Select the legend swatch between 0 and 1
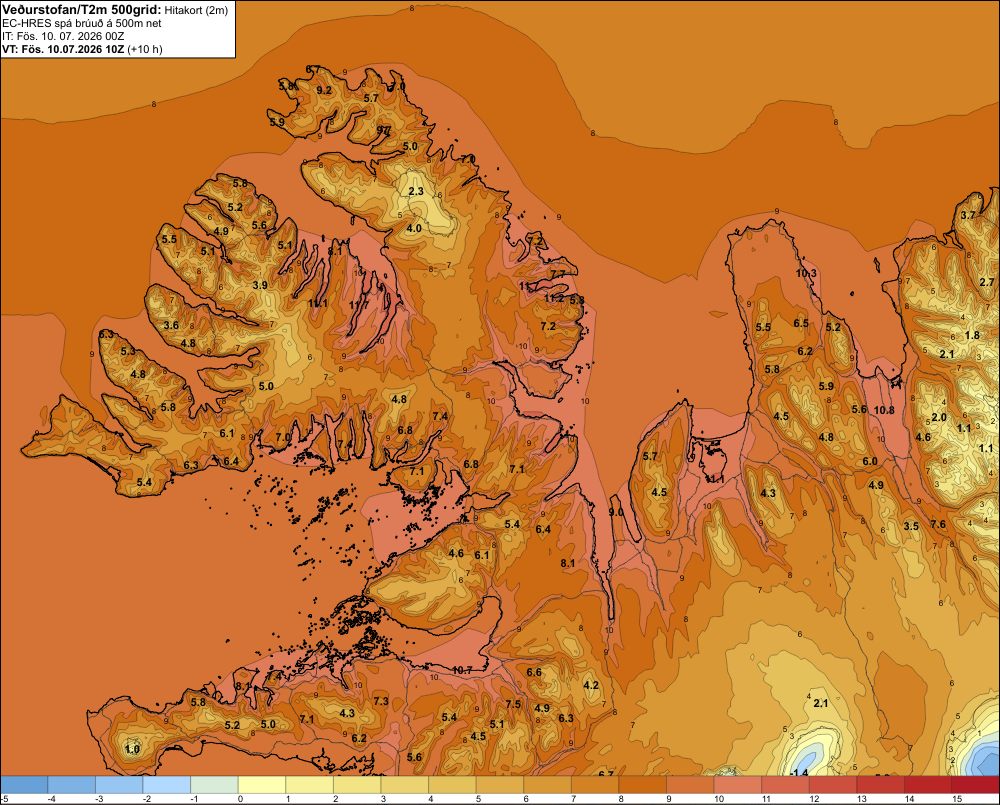This screenshot has height=805, width=1000. click(261, 785)
